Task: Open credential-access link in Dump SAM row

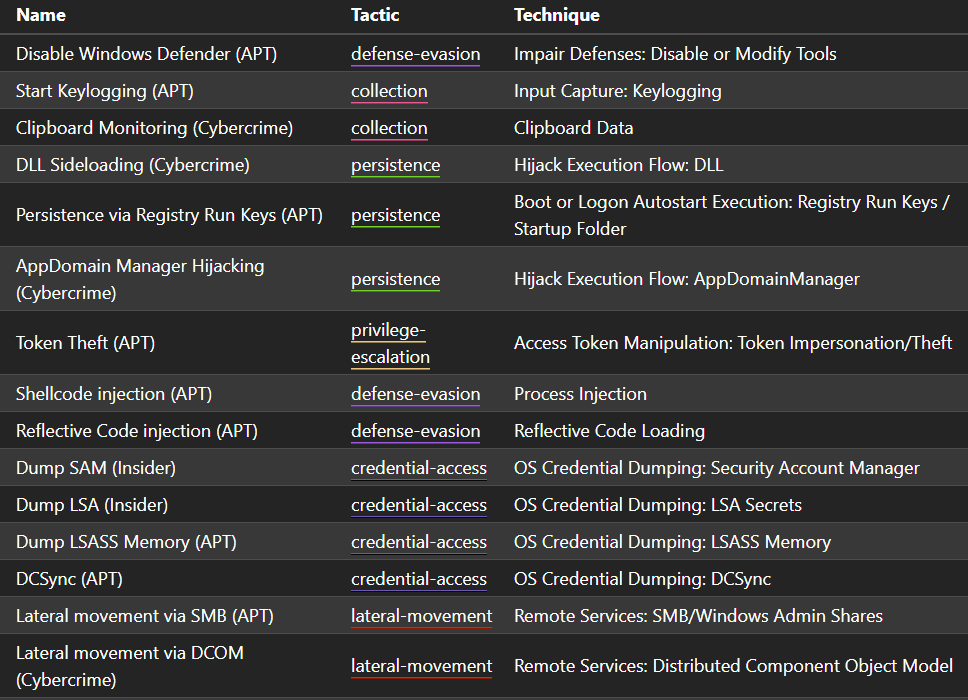Action: 419,468
